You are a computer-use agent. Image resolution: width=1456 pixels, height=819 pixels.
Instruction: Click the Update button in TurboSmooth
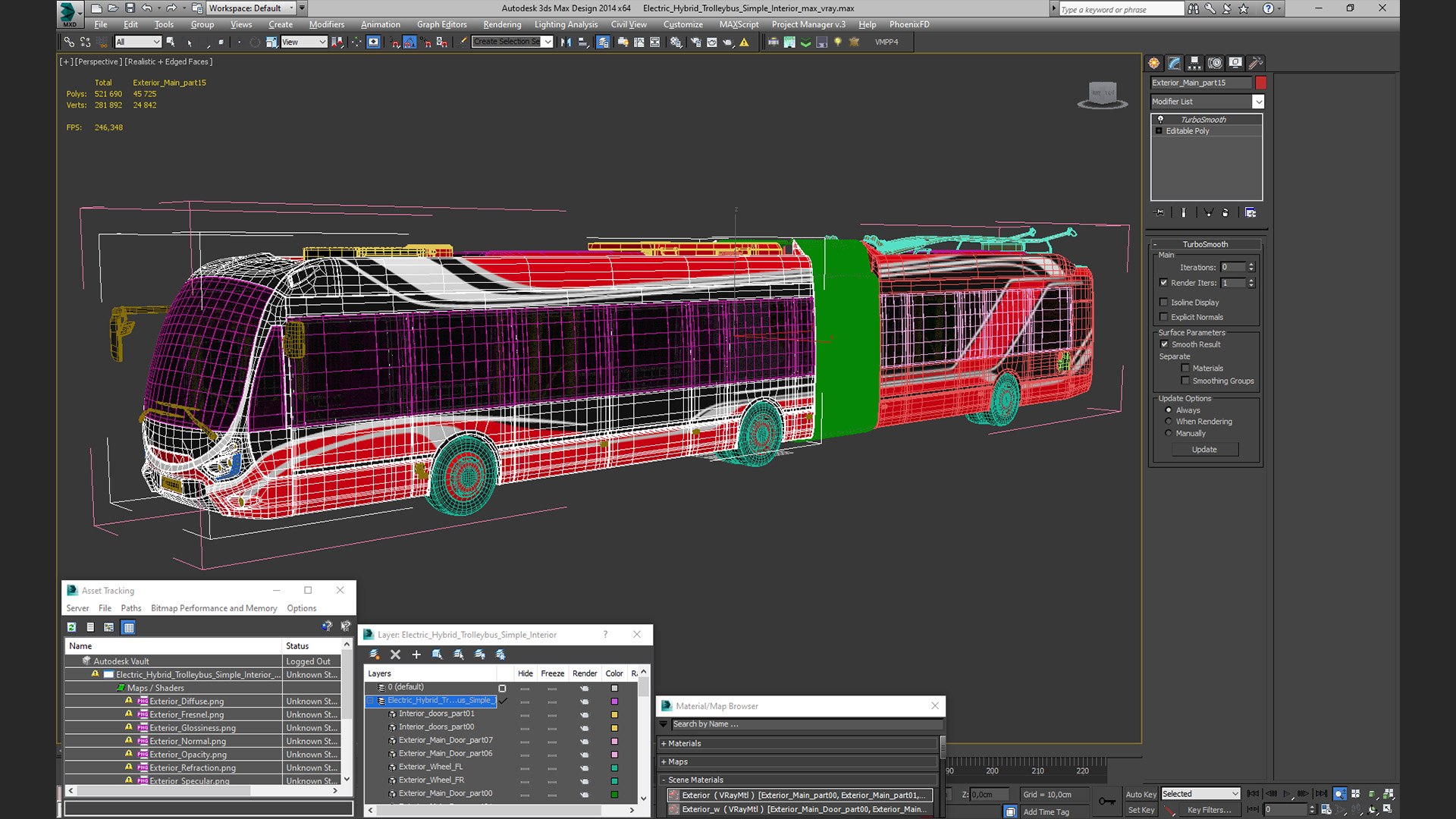1204,450
